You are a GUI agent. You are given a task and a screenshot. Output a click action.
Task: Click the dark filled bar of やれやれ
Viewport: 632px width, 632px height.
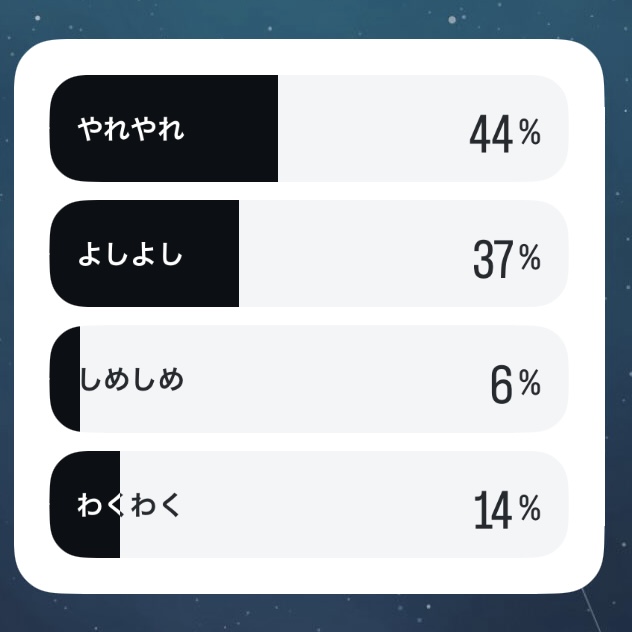click(x=164, y=128)
